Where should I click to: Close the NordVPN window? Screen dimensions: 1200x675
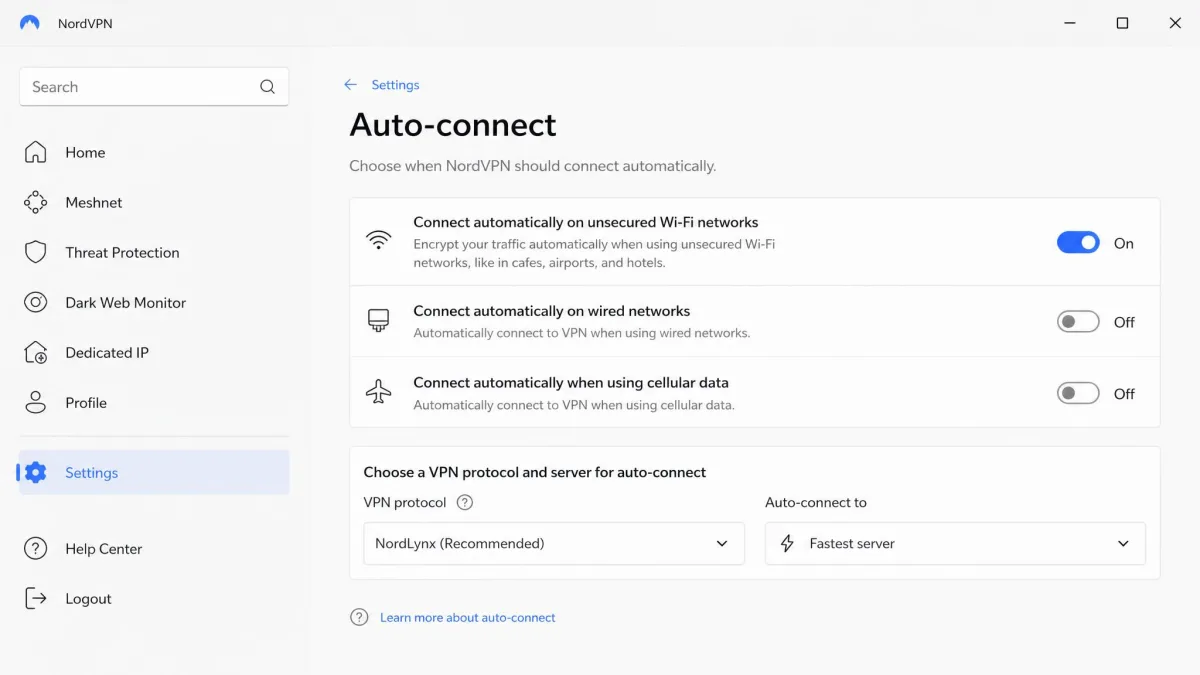(1175, 23)
